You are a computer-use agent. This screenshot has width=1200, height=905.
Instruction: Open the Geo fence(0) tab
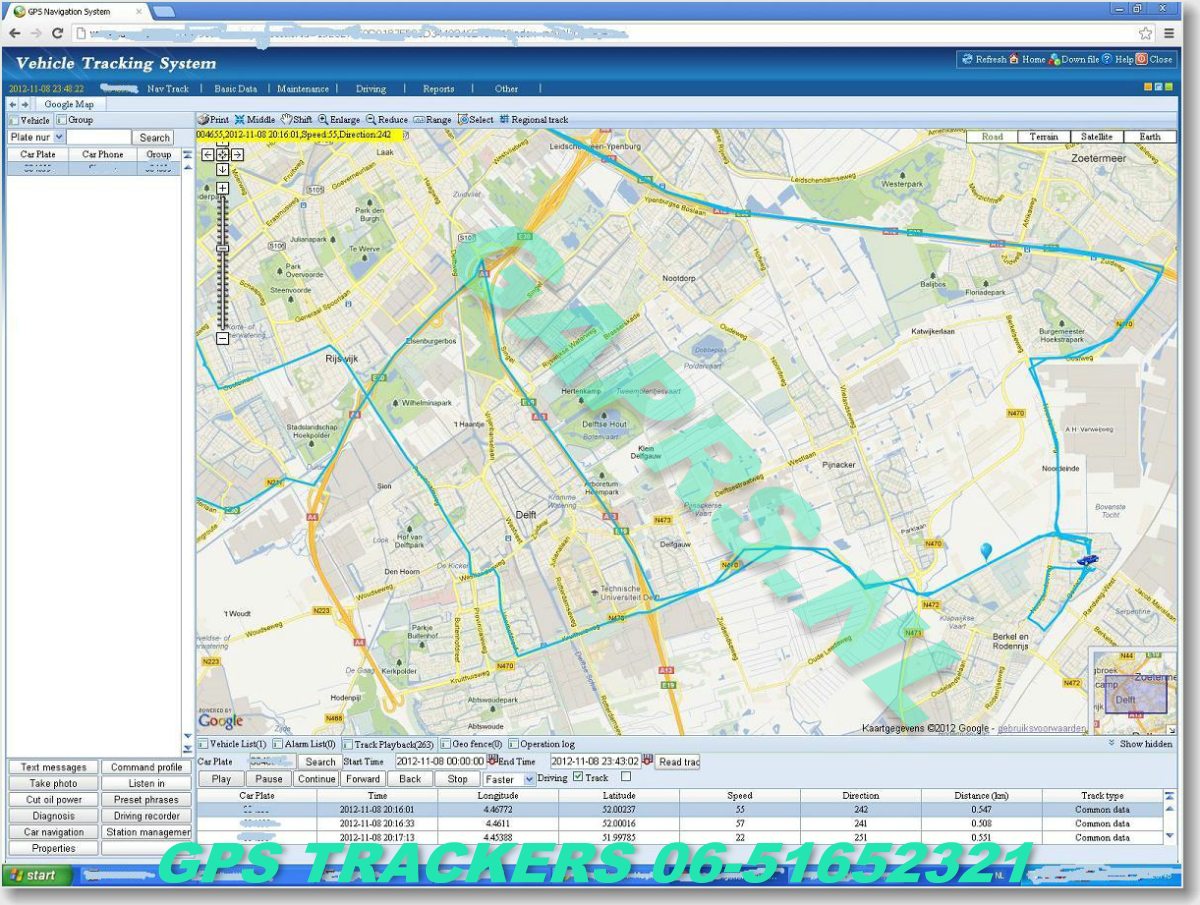click(x=472, y=744)
